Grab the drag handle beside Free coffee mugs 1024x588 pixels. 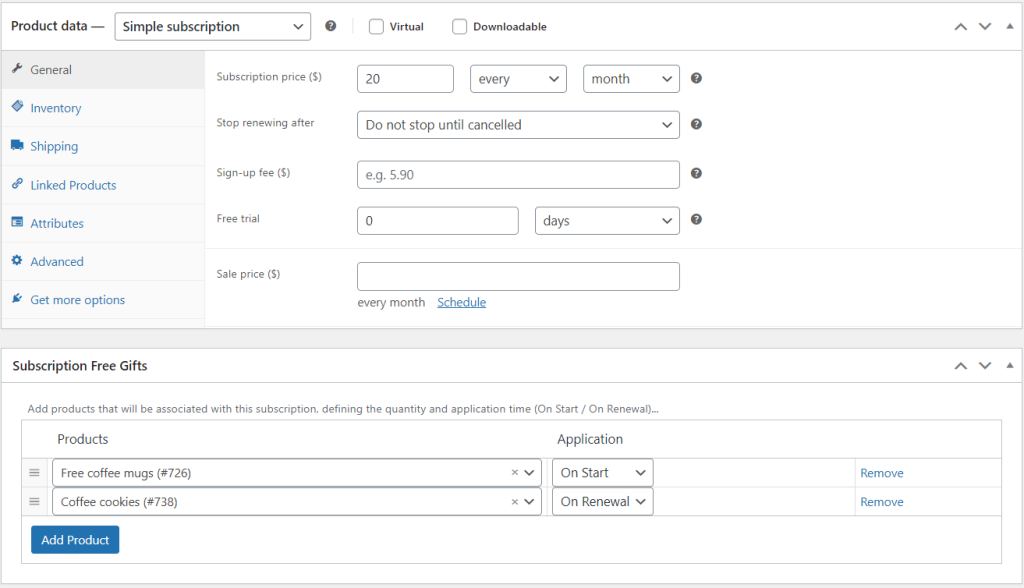(x=34, y=472)
